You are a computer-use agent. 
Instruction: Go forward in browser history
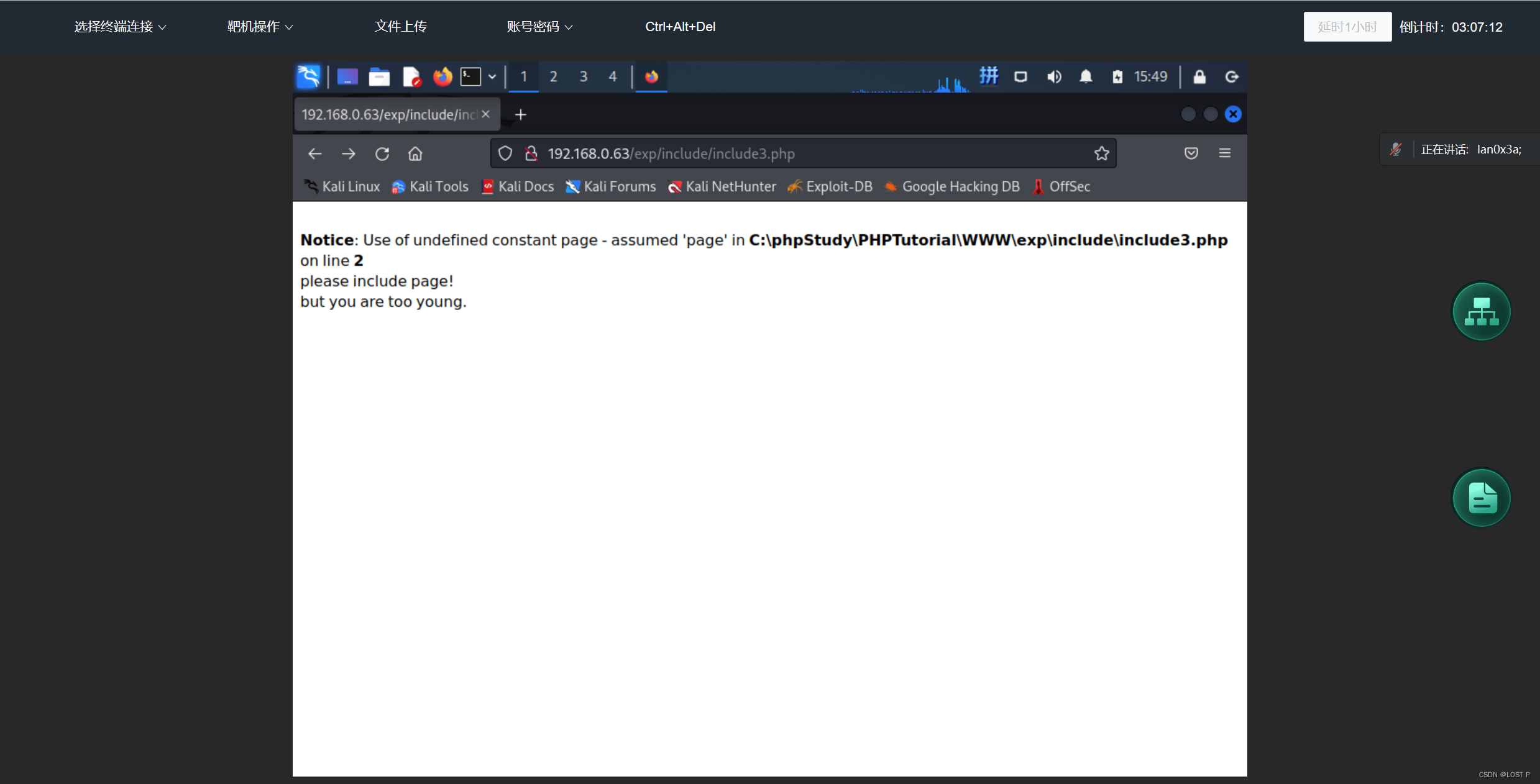coord(349,153)
